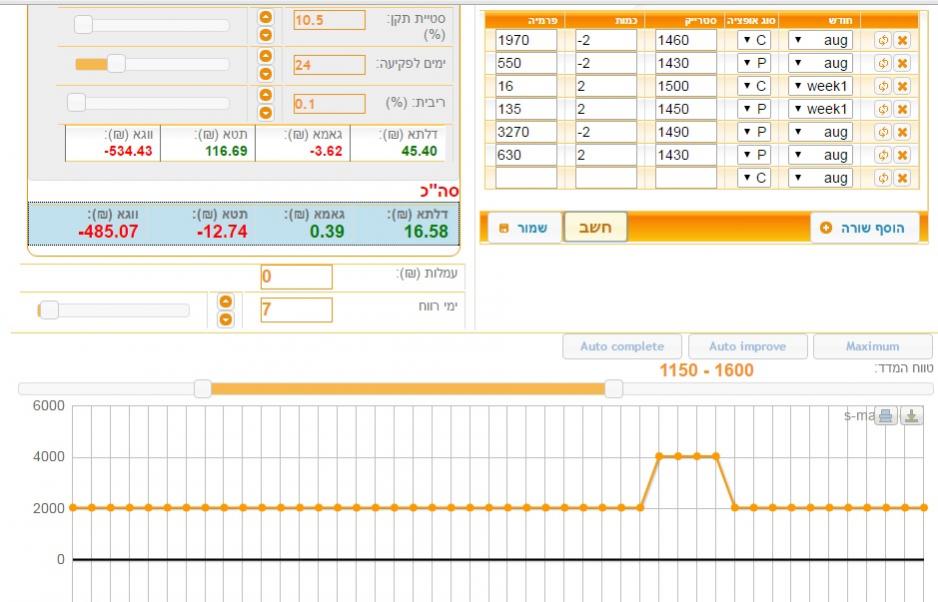This screenshot has height=602, width=938.
Task: Click the days to expiry slider handle
Action: (x=115, y=64)
